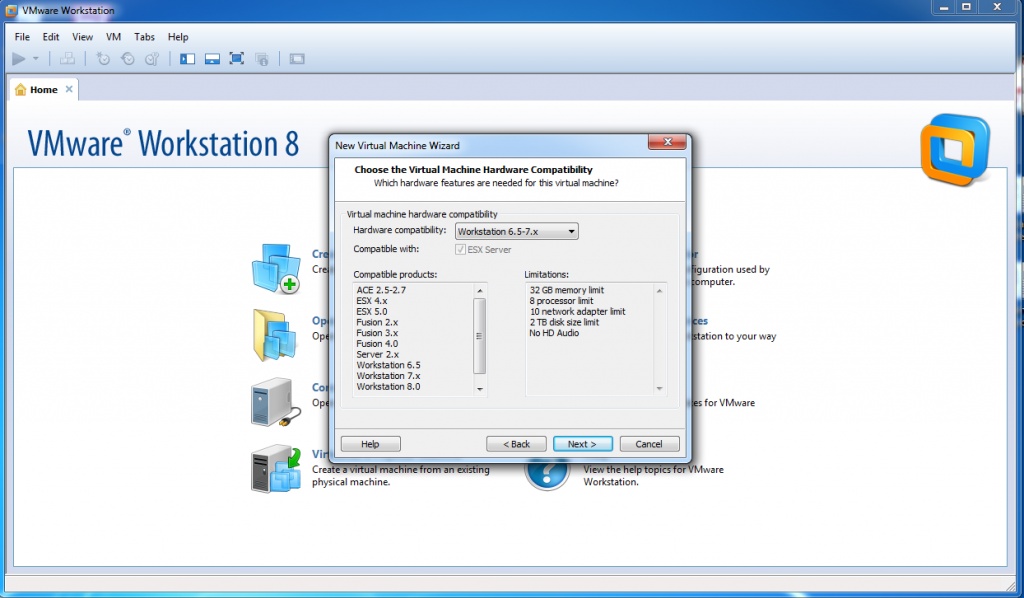Viewport: 1024px width, 598px height.
Task: Click the Compatible products scrollbar thumb
Action: pos(479,336)
